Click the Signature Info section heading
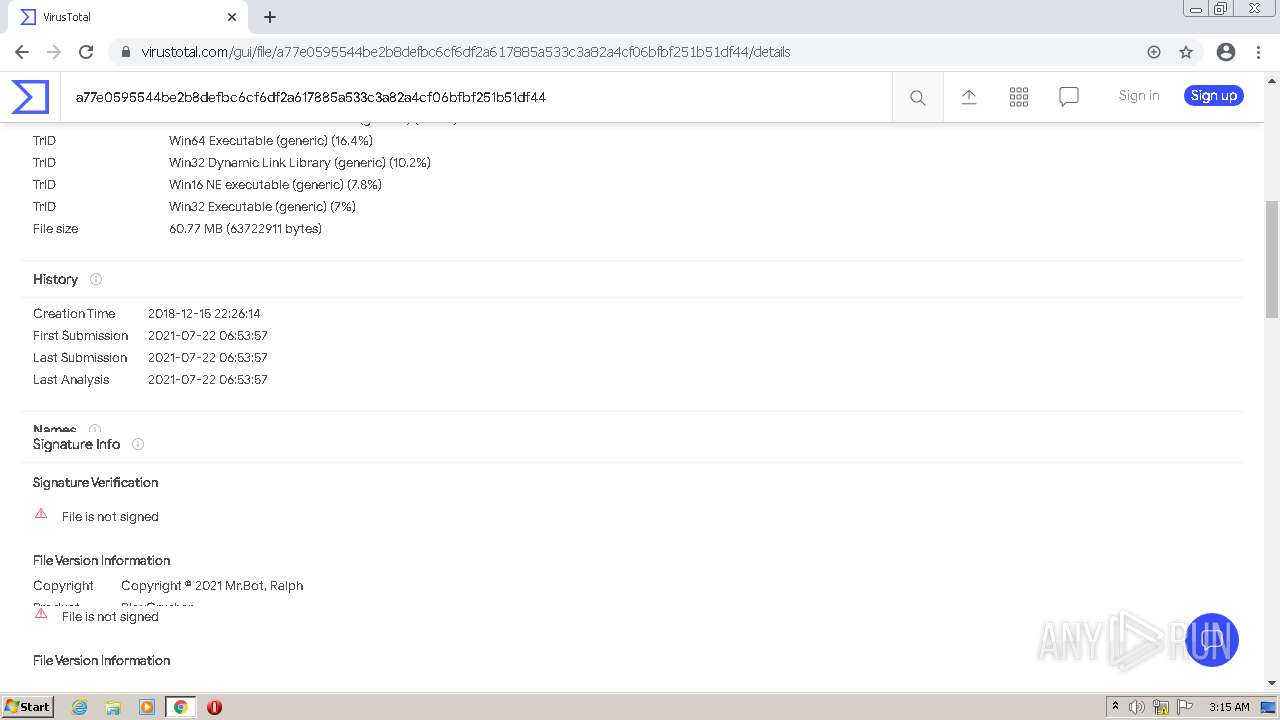 [76, 444]
